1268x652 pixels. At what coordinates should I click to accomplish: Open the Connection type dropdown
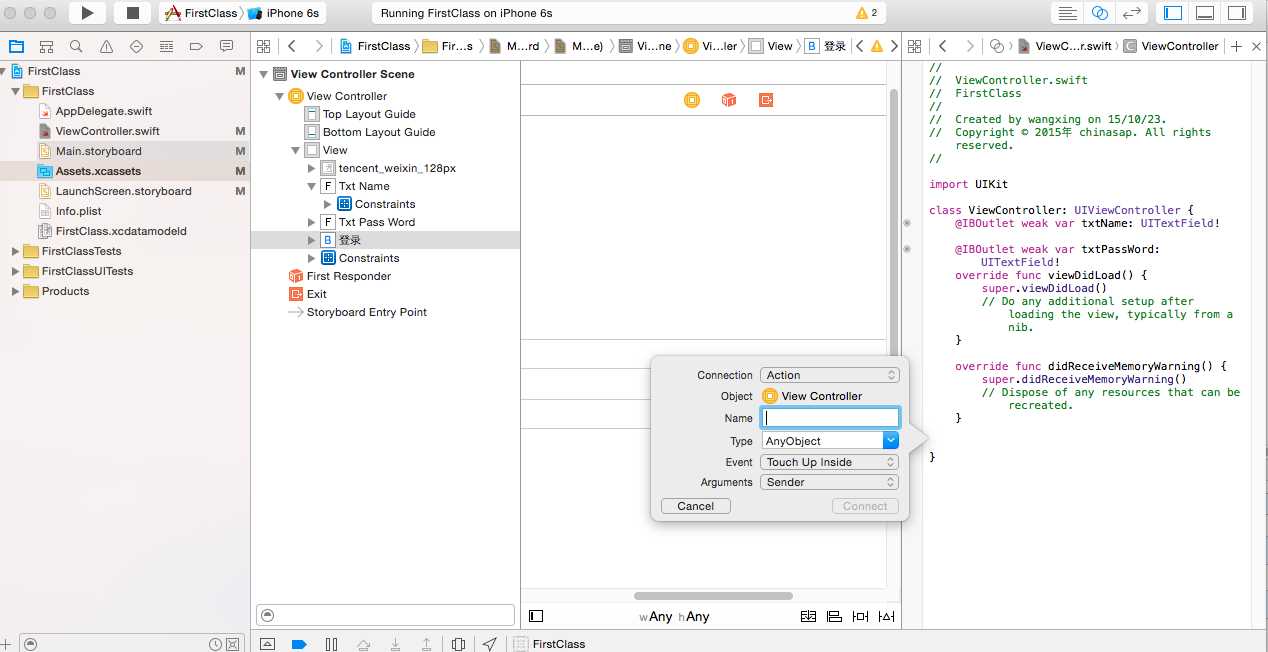829,375
